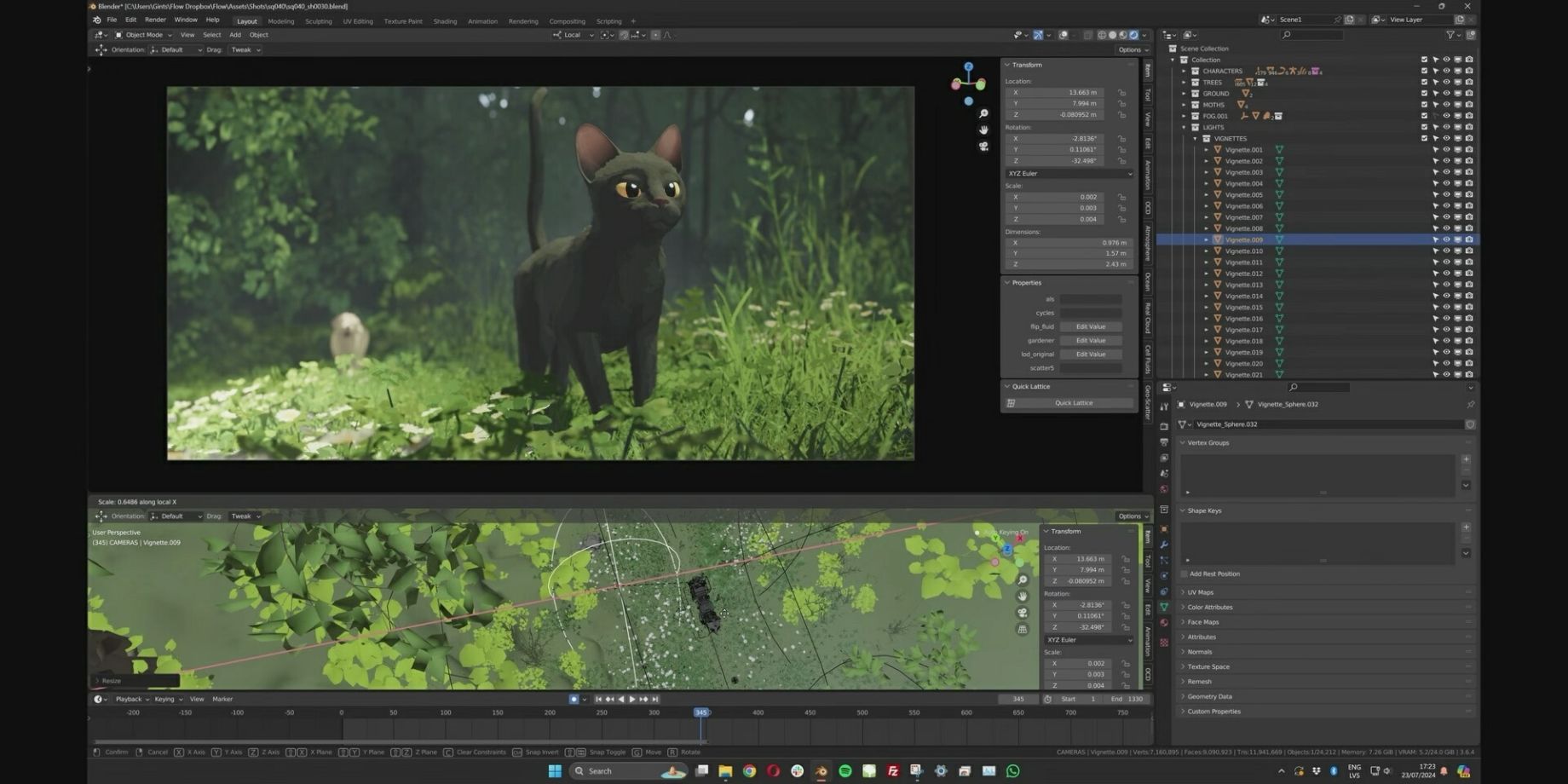Toggle auto keying record button in timeline
Screen dimensions: 1568x784
click(x=574, y=699)
